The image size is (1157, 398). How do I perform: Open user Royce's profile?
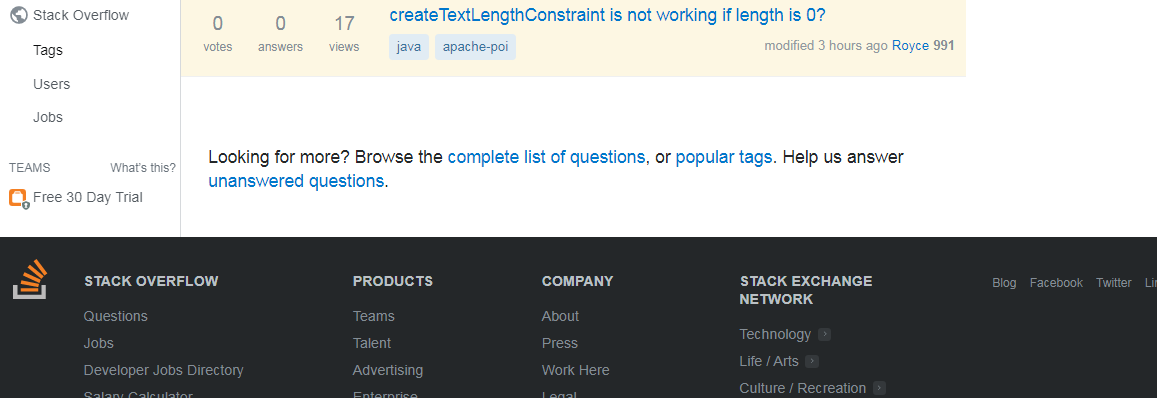tap(911, 45)
